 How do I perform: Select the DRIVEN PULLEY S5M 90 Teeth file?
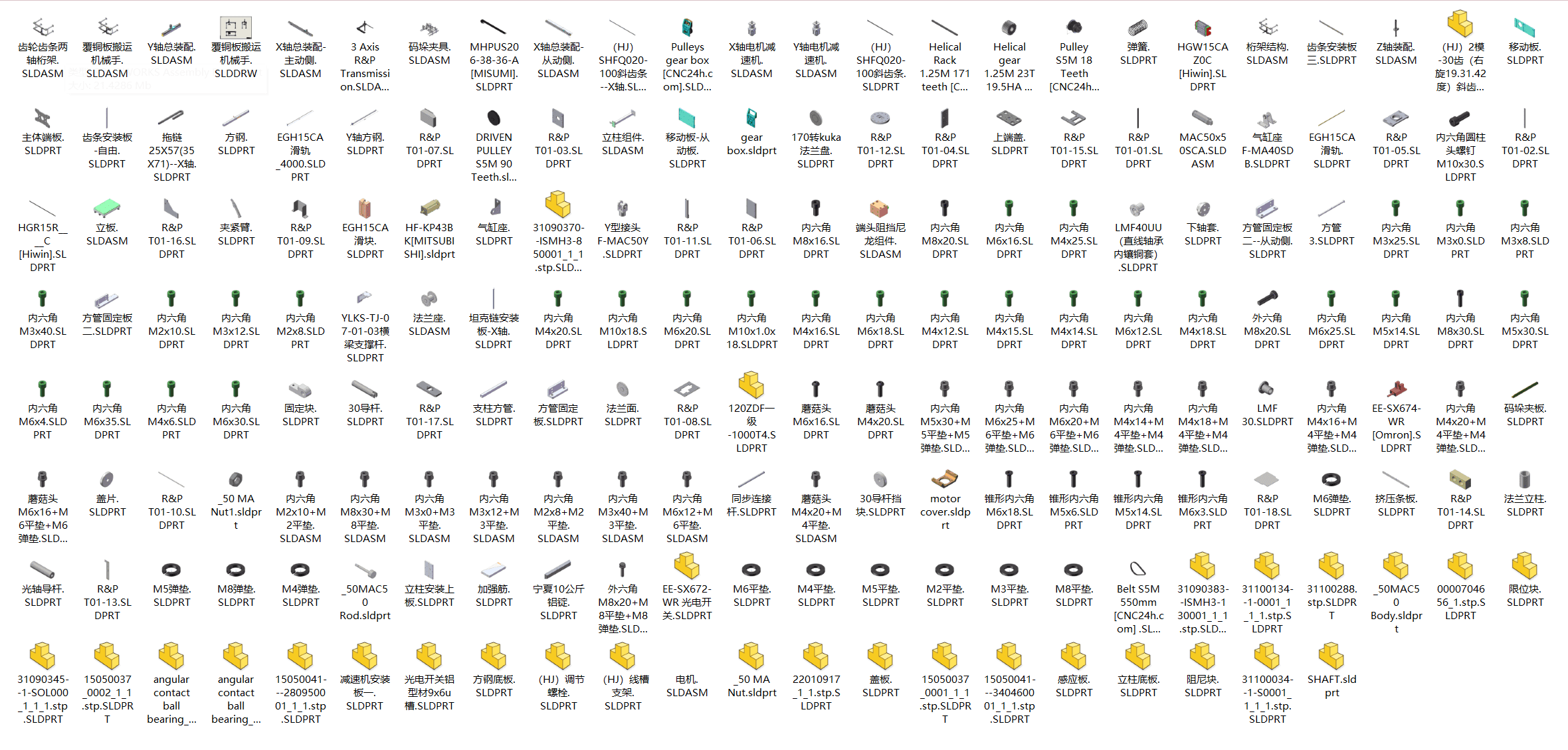(x=494, y=145)
